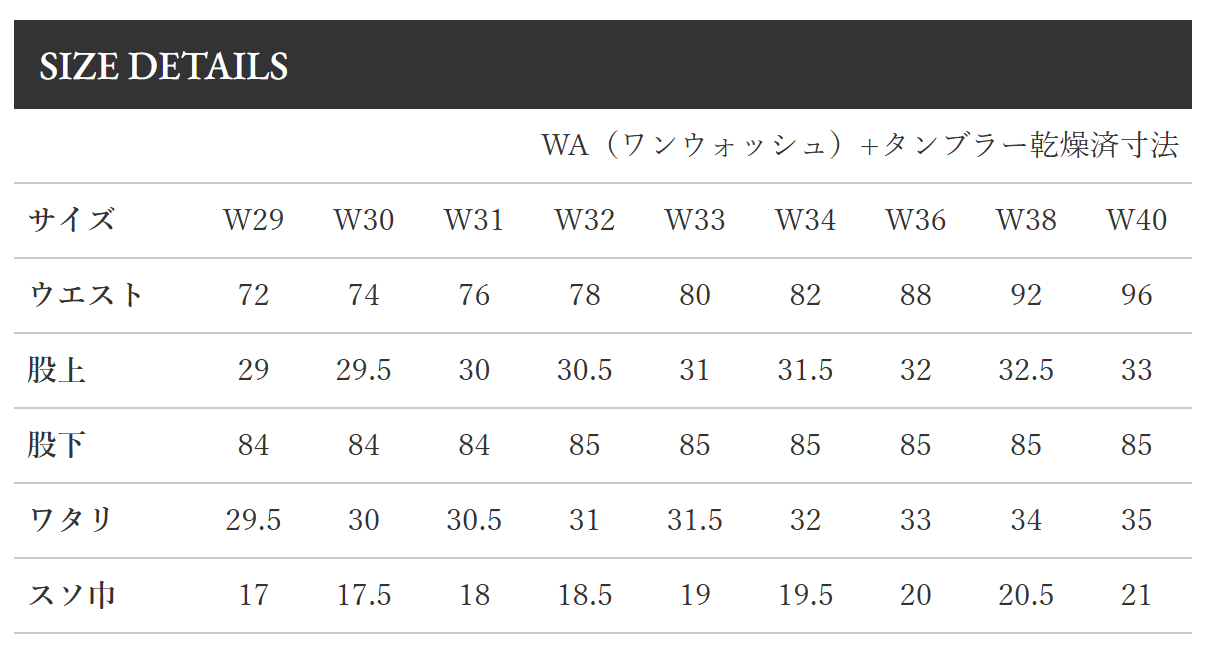Click the ワタリ row label
This screenshot has width=1208, height=647.
pyautogui.click(x=71, y=520)
